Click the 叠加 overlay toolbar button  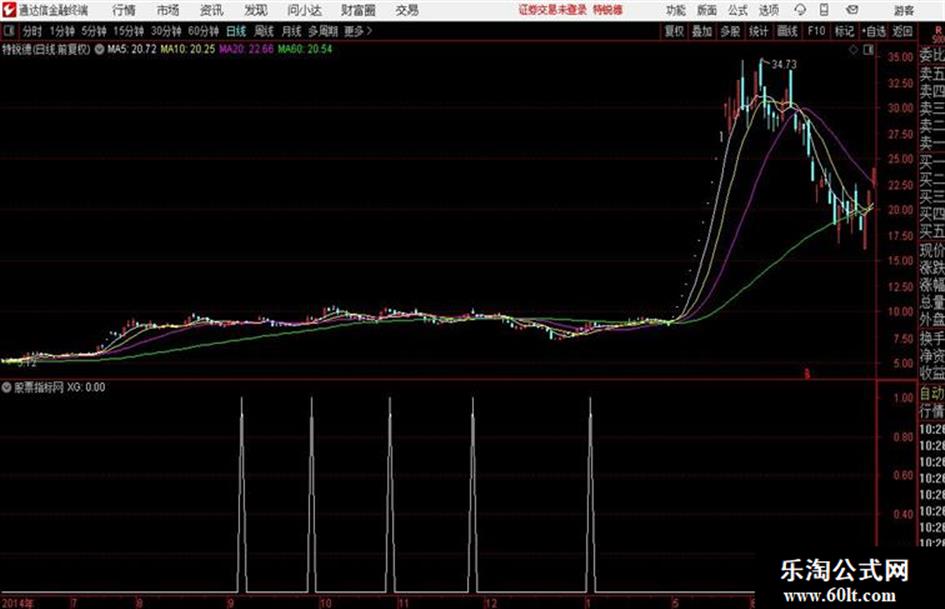pos(702,31)
